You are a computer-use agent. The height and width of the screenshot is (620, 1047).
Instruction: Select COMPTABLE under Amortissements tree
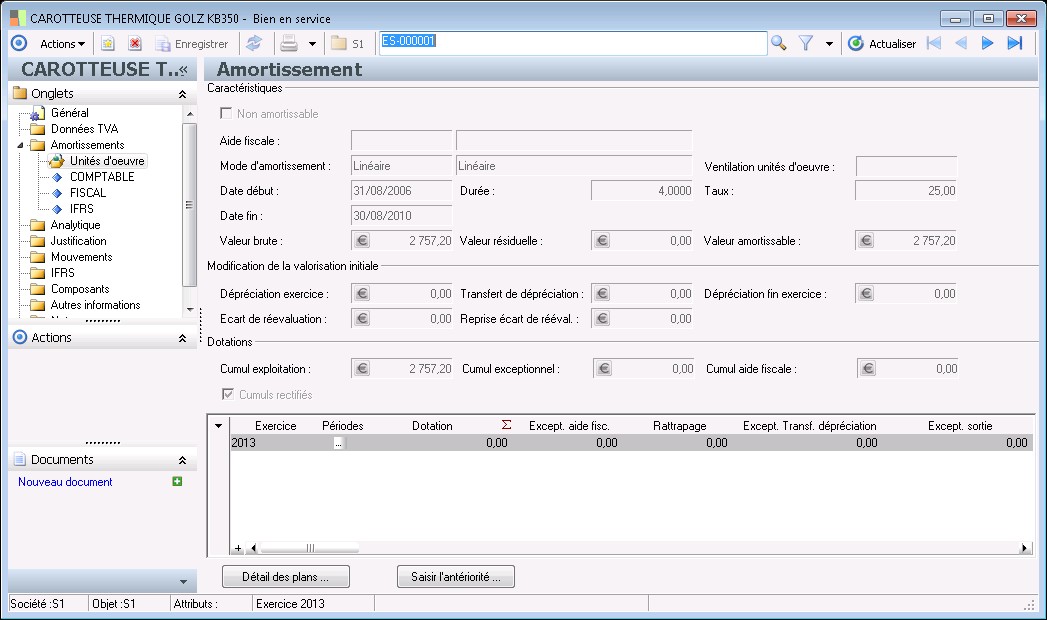(x=102, y=177)
